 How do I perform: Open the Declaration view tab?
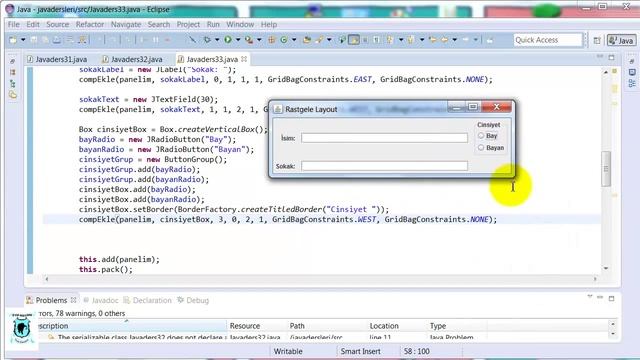click(148, 300)
